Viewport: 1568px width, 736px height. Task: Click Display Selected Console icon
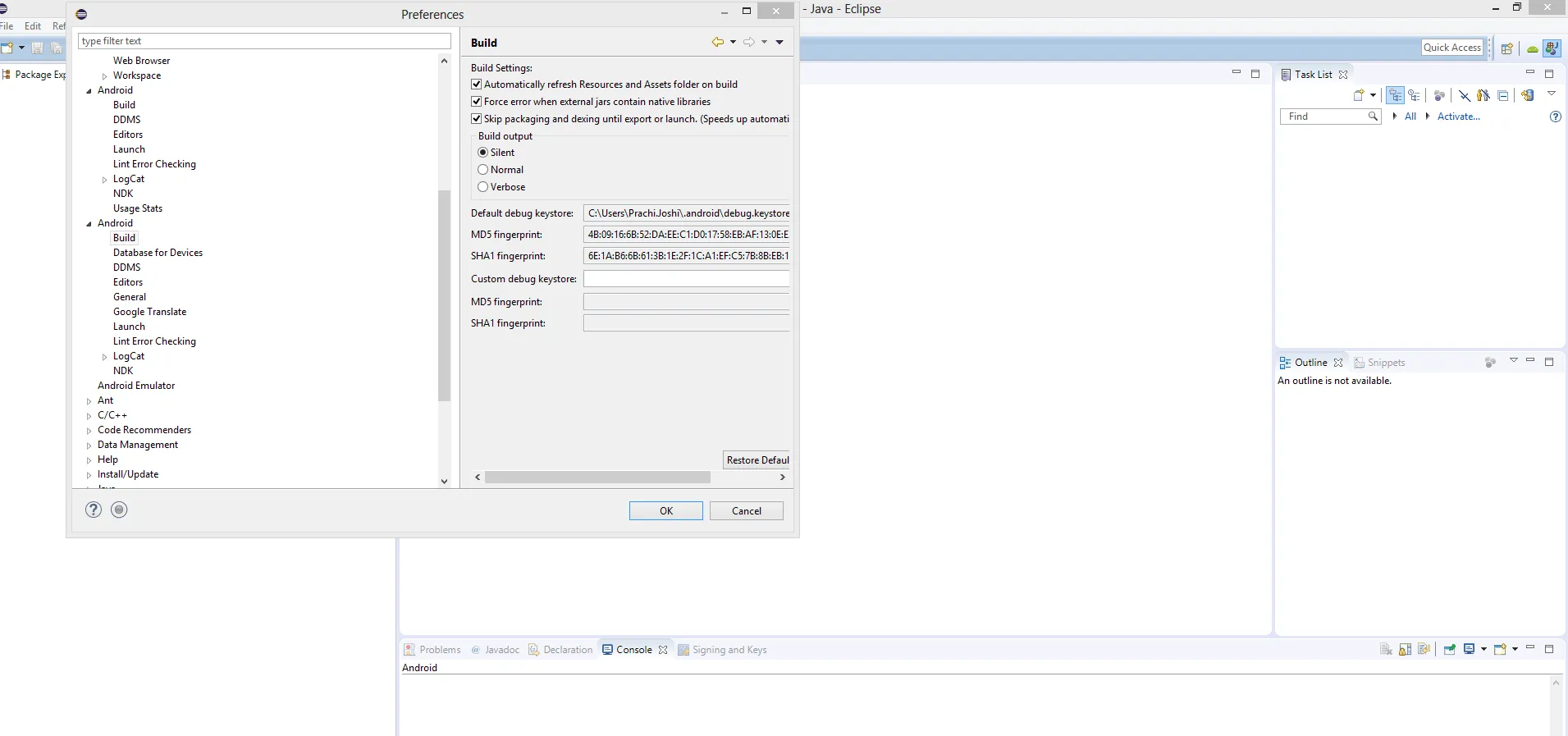[1469, 649]
